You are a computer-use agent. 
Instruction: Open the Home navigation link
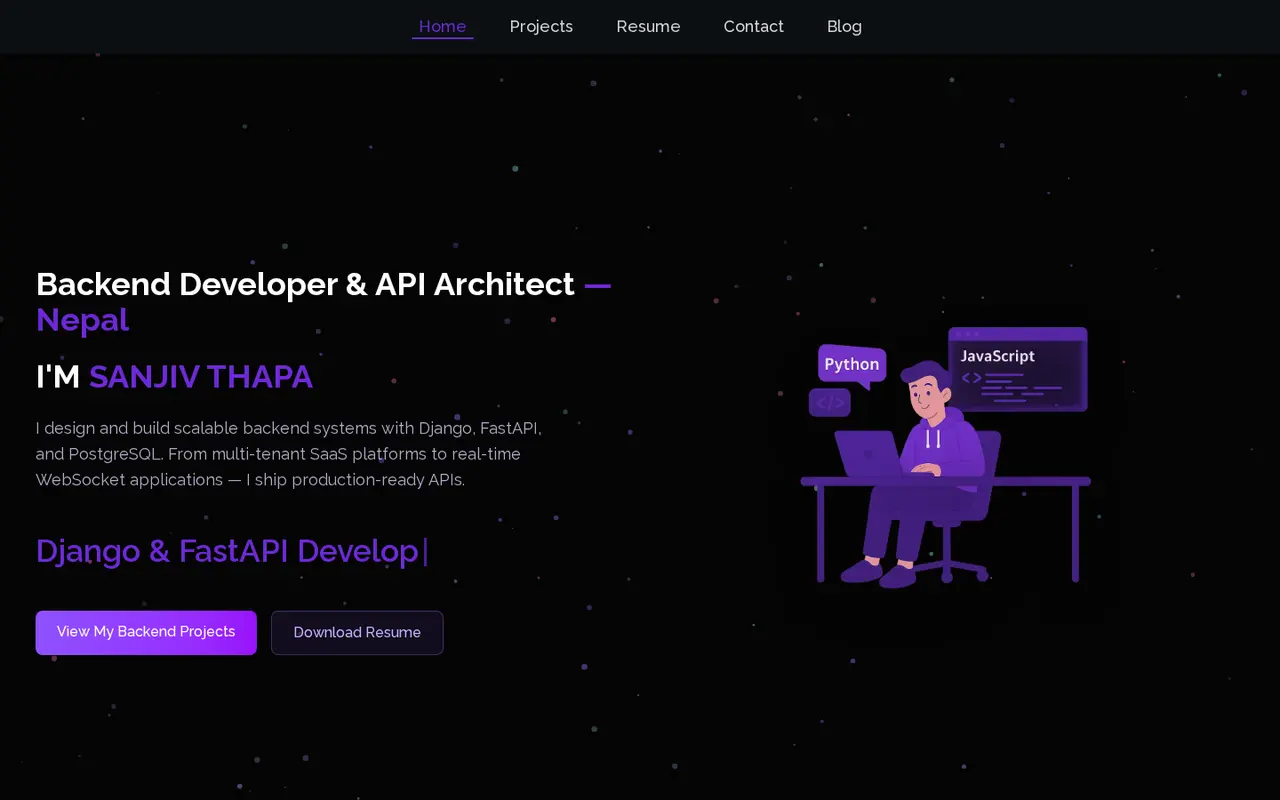(442, 26)
